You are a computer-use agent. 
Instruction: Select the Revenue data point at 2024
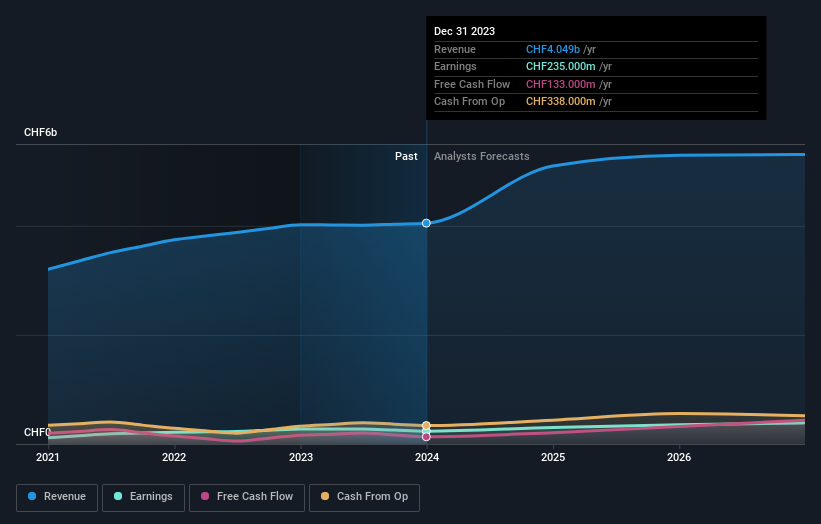tap(426, 223)
